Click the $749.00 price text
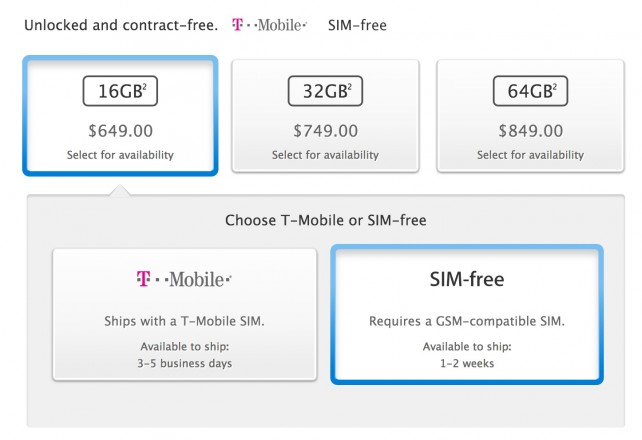The width and height of the screenshot is (642, 440). (x=326, y=131)
